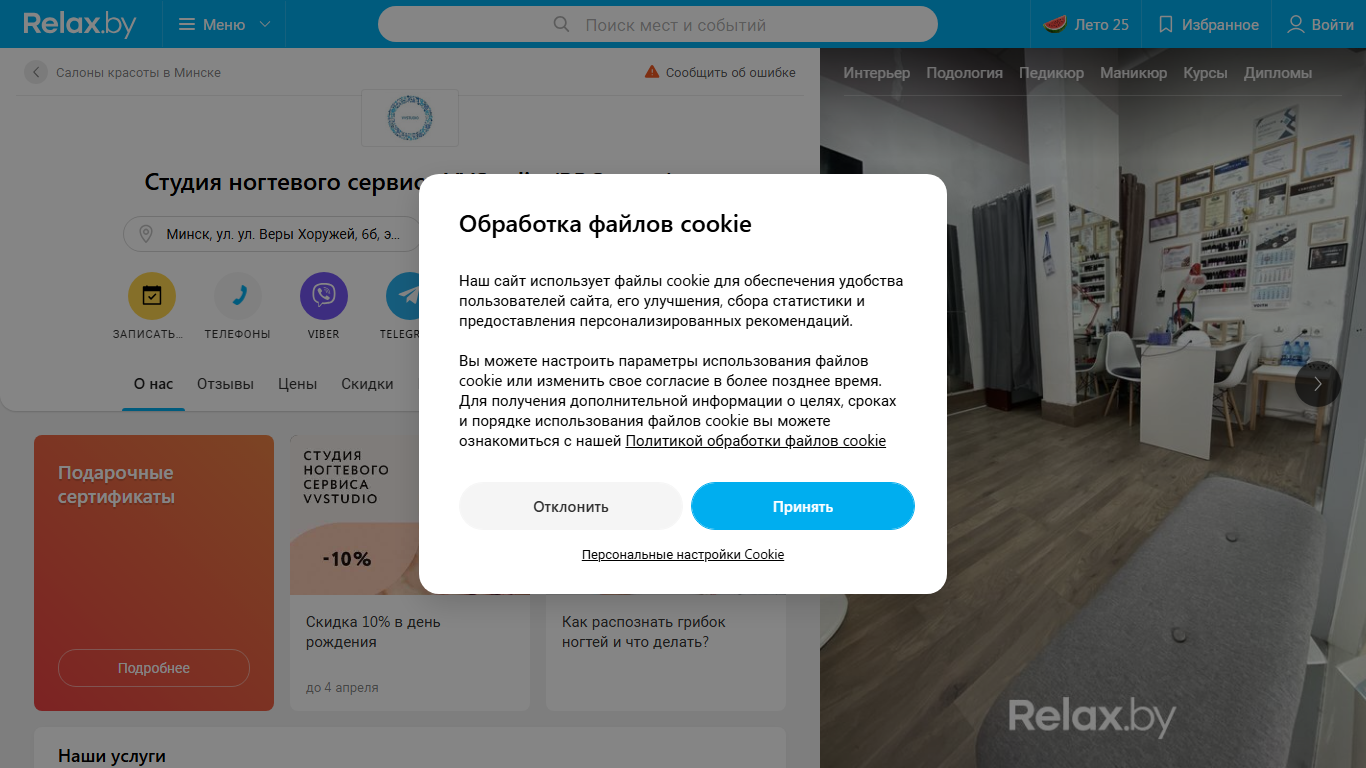Show next gallery photo with right arrow
The height and width of the screenshot is (768, 1366).
[x=1318, y=383]
